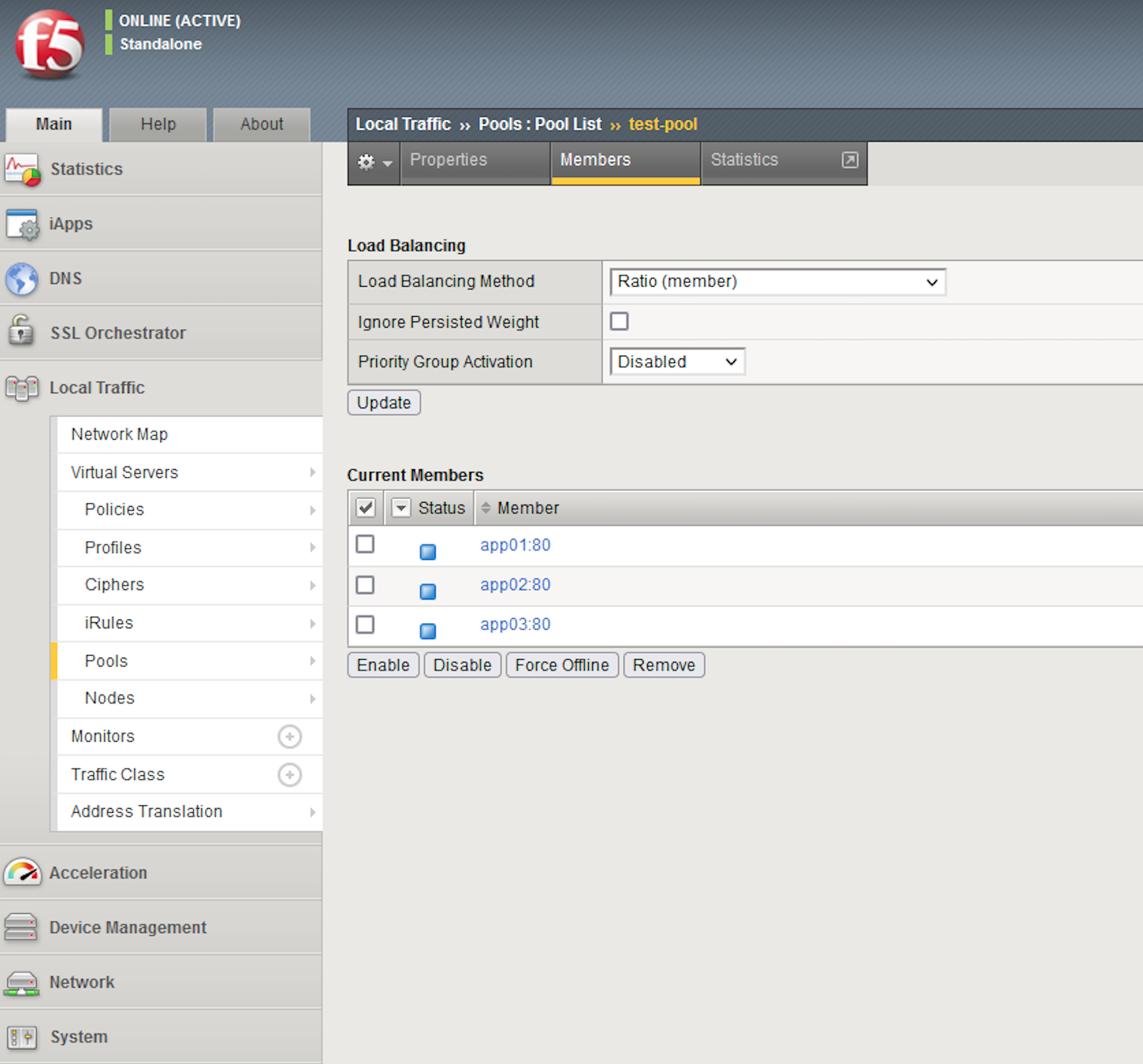Click the Local Traffic icon
Image resolution: width=1143 pixels, height=1064 pixels.
(22, 388)
